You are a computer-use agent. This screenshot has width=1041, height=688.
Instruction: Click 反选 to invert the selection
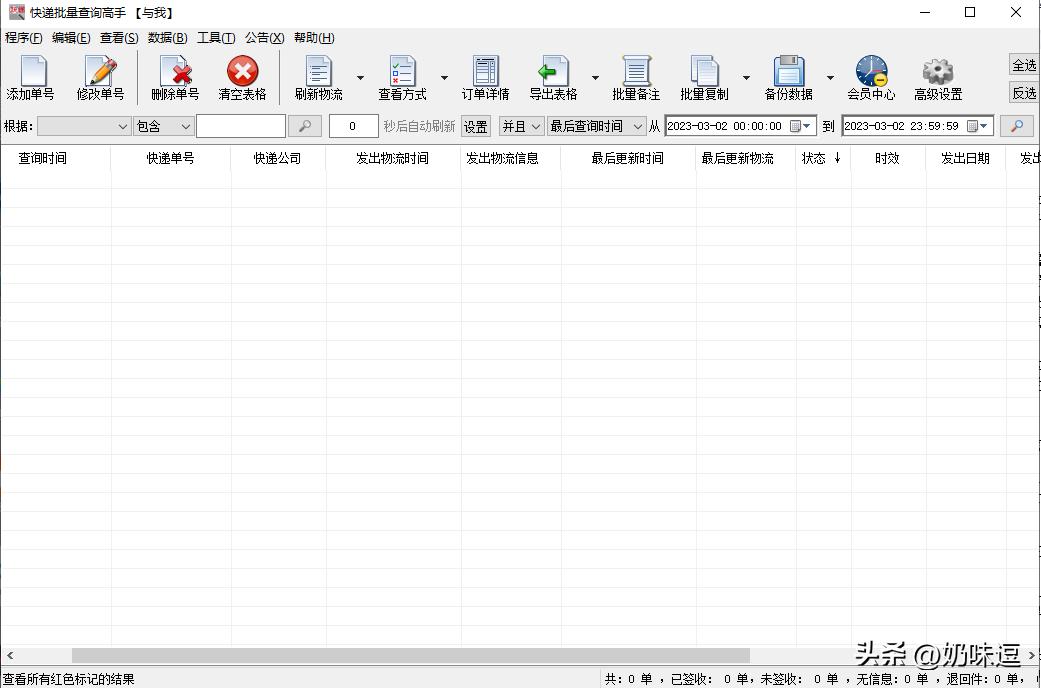pyautogui.click(x=1024, y=93)
